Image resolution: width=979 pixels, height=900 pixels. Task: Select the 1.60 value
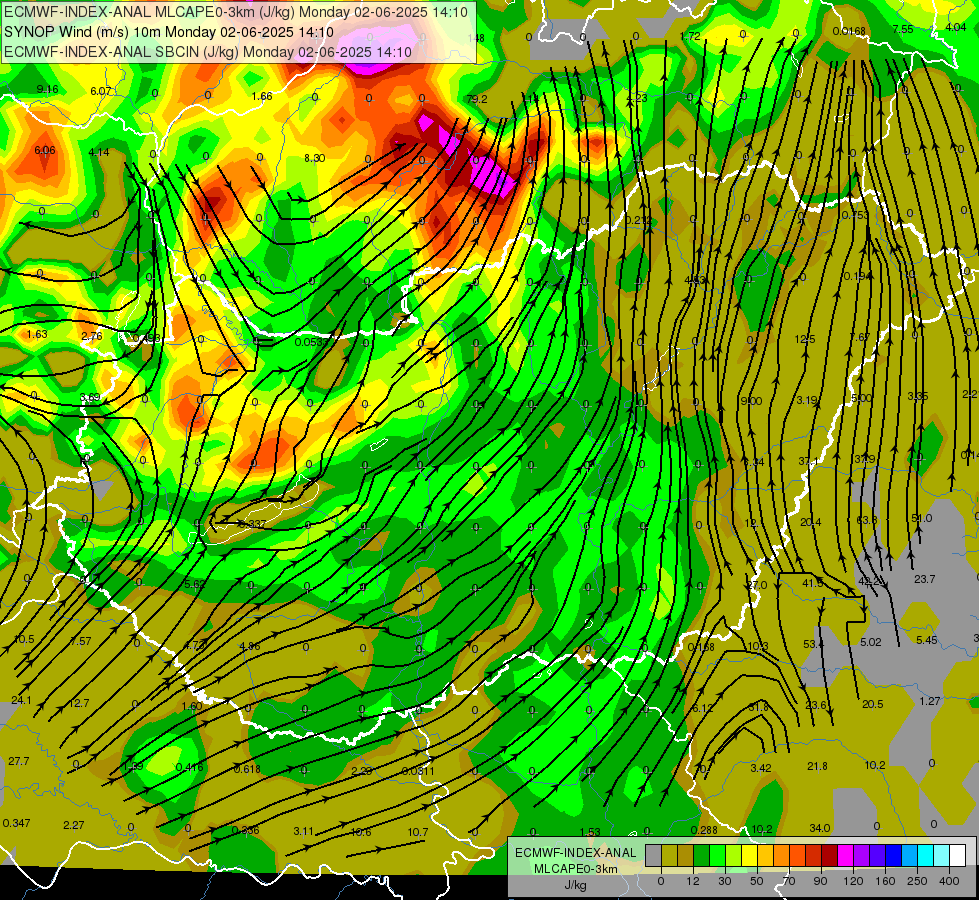(x=192, y=706)
